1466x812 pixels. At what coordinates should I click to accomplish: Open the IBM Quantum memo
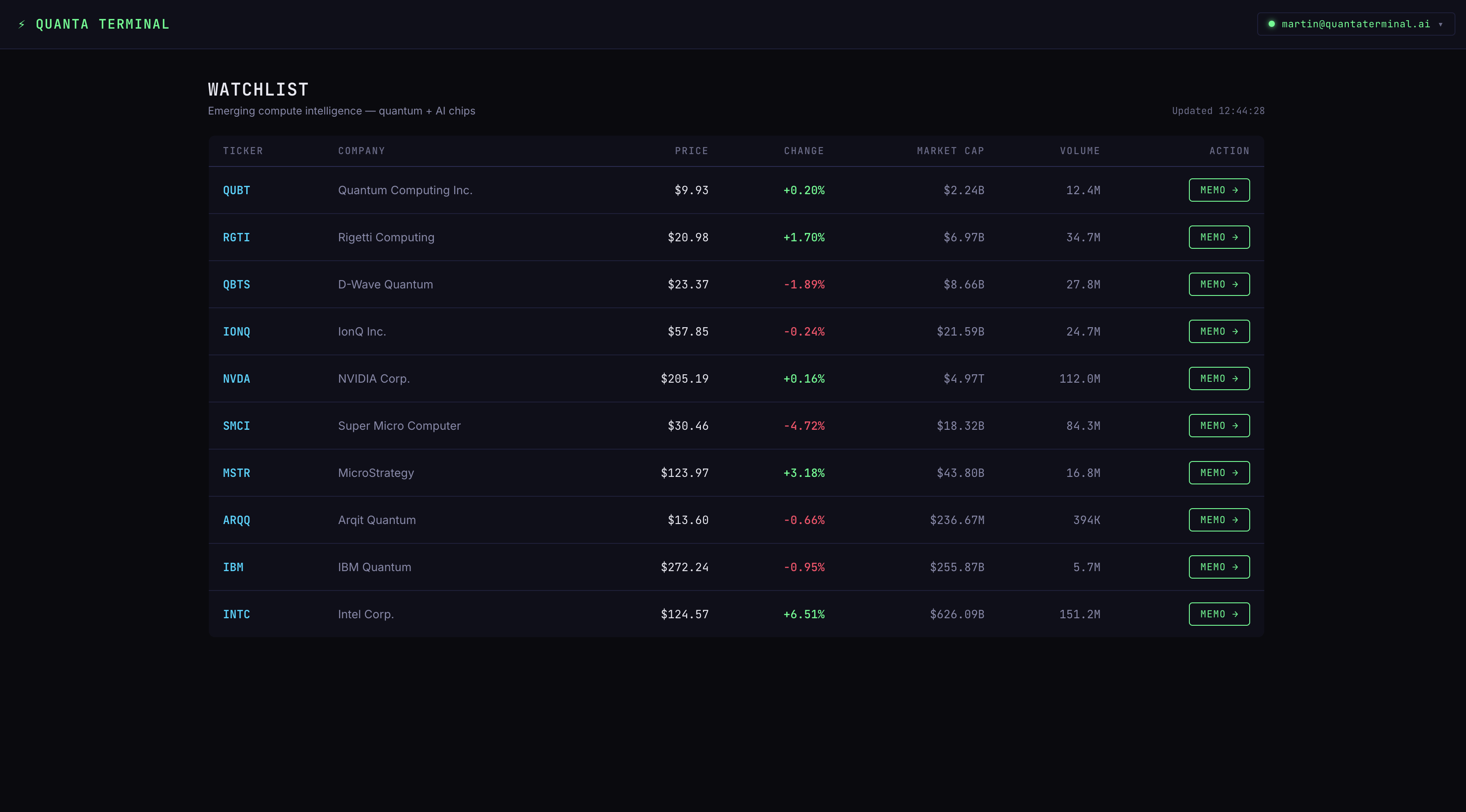1219,567
